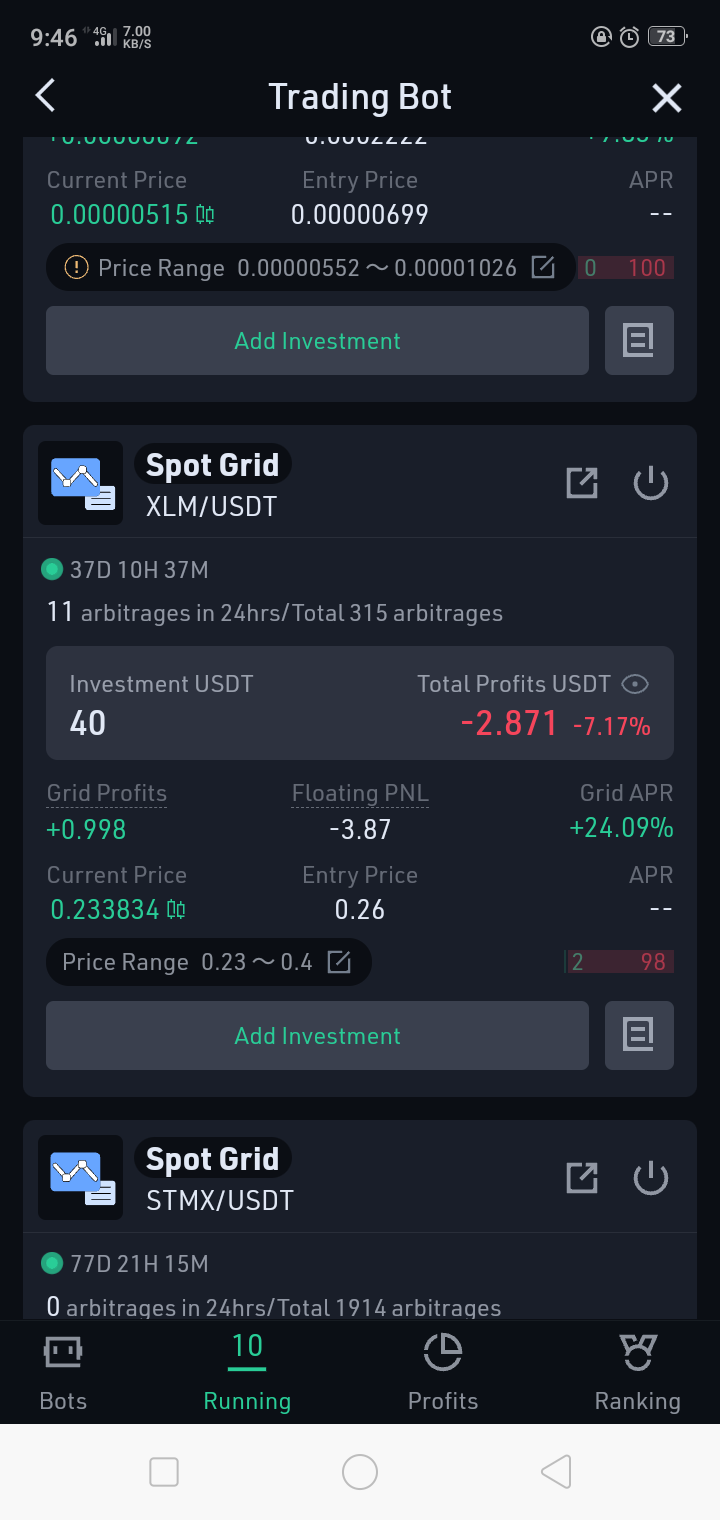Open chart icon next to 0.233834 price
Viewport: 720px width, 1520px height.
(176, 909)
